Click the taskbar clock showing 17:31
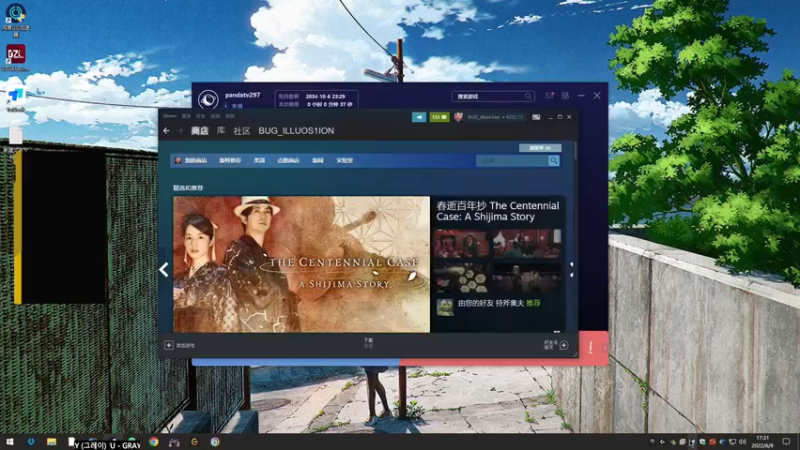Screen dimensions: 800x450 pos(762,442)
